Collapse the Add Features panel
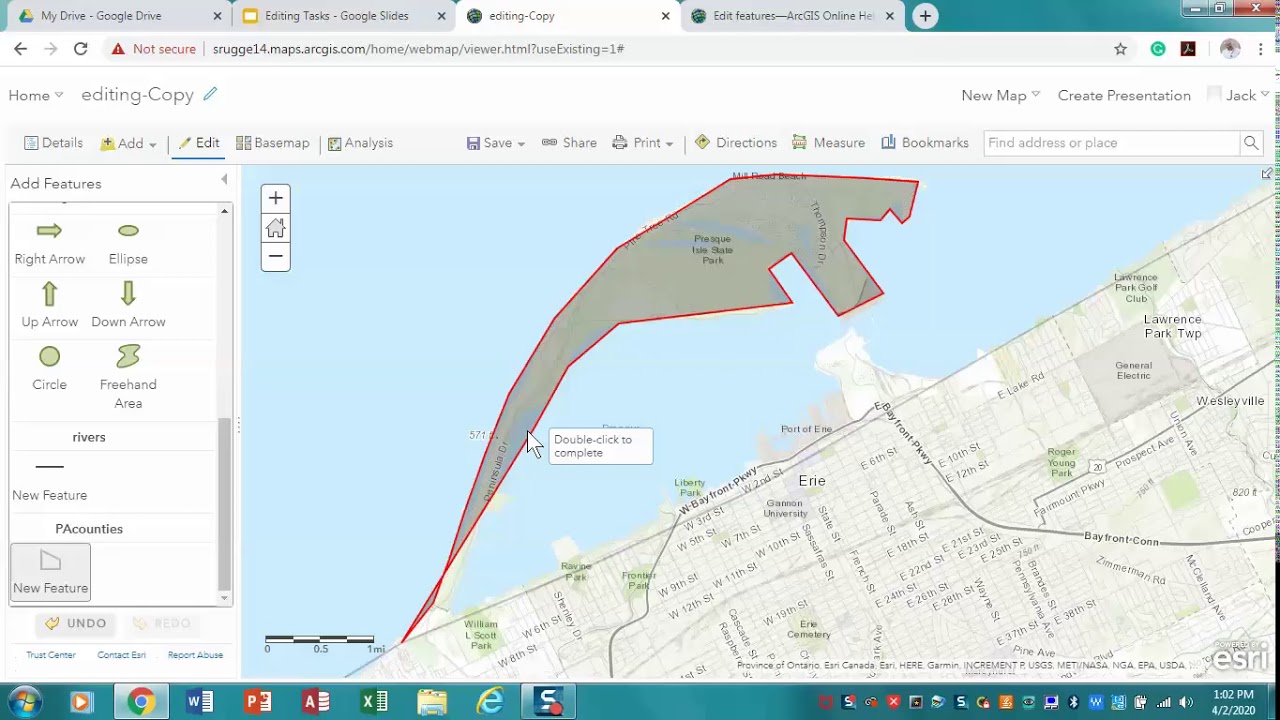1280x720 pixels. (224, 180)
